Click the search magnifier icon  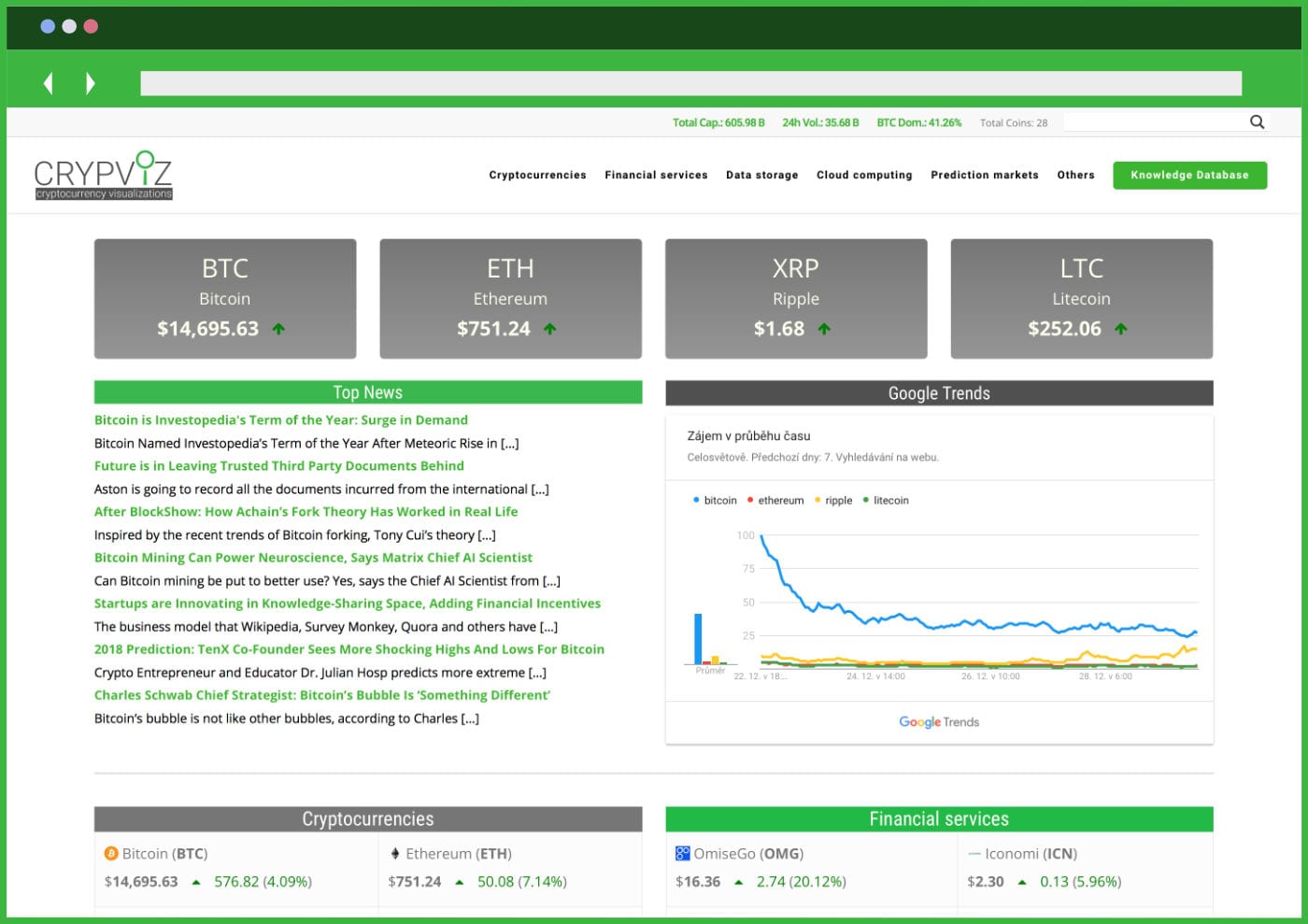click(1257, 122)
